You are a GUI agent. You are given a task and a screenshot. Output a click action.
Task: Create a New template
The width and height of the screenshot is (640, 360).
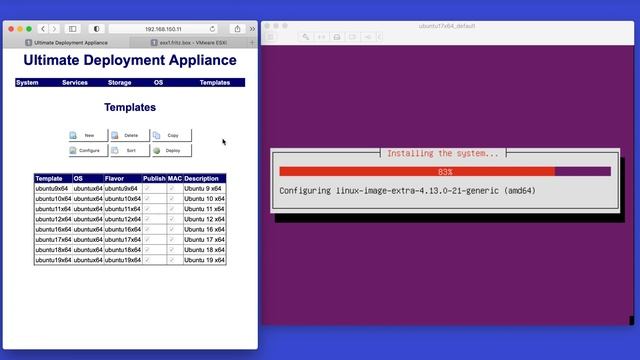(88, 135)
